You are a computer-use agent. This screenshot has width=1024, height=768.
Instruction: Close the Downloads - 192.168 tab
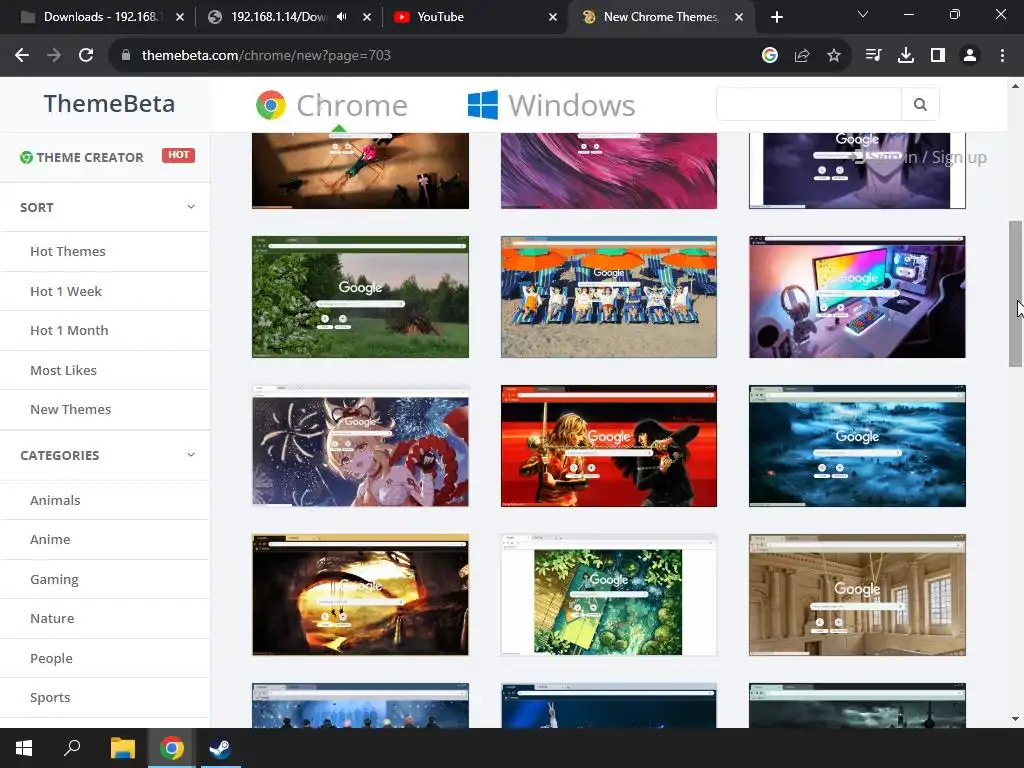tap(180, 18)
